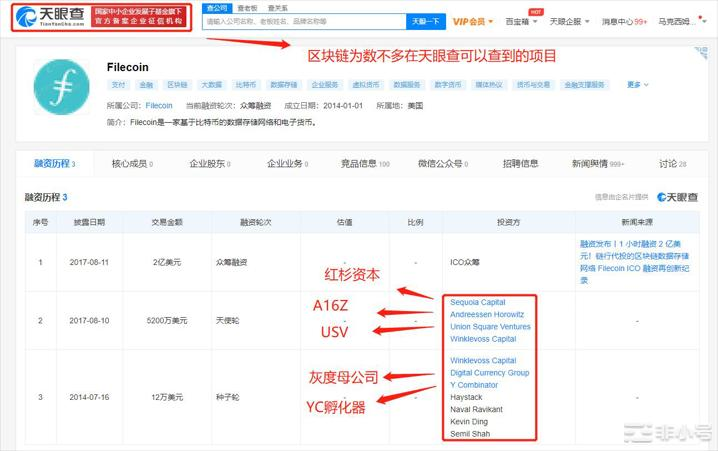
Task: Select the 查公司 search tab
Action: [x=217, y=8]
